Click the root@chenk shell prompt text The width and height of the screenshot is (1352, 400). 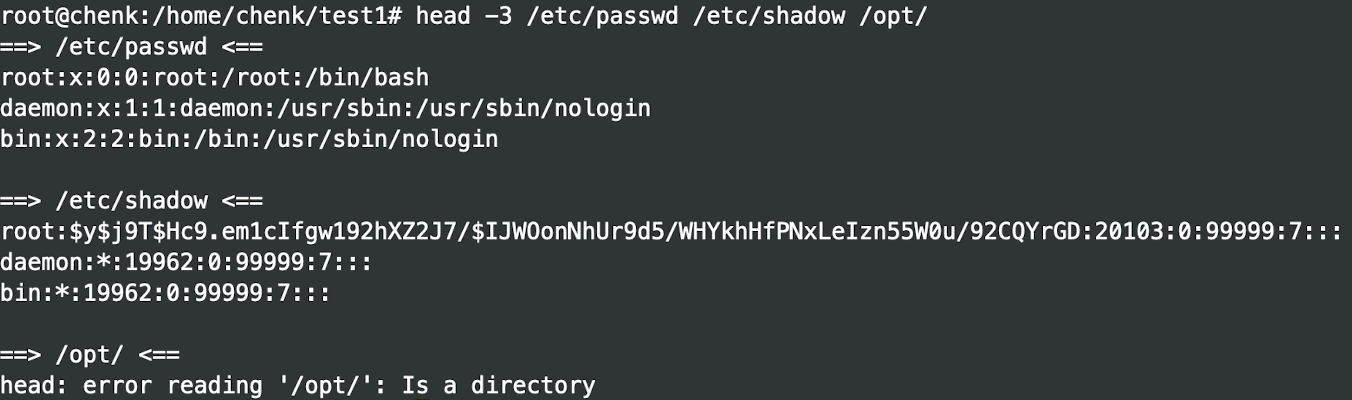pos(75,15)
